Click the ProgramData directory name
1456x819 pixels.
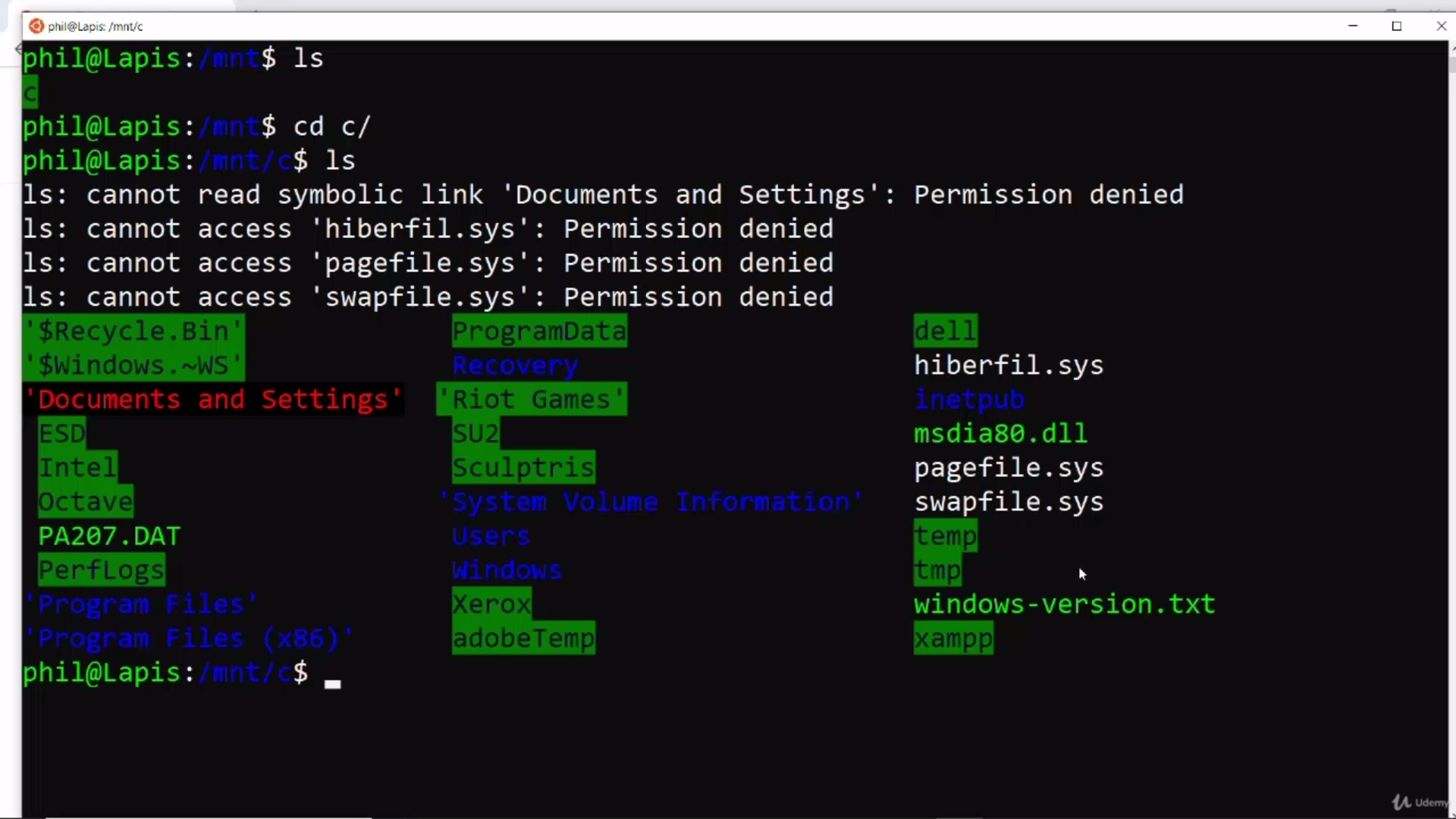pyautogui.click(x=539, y=331)
